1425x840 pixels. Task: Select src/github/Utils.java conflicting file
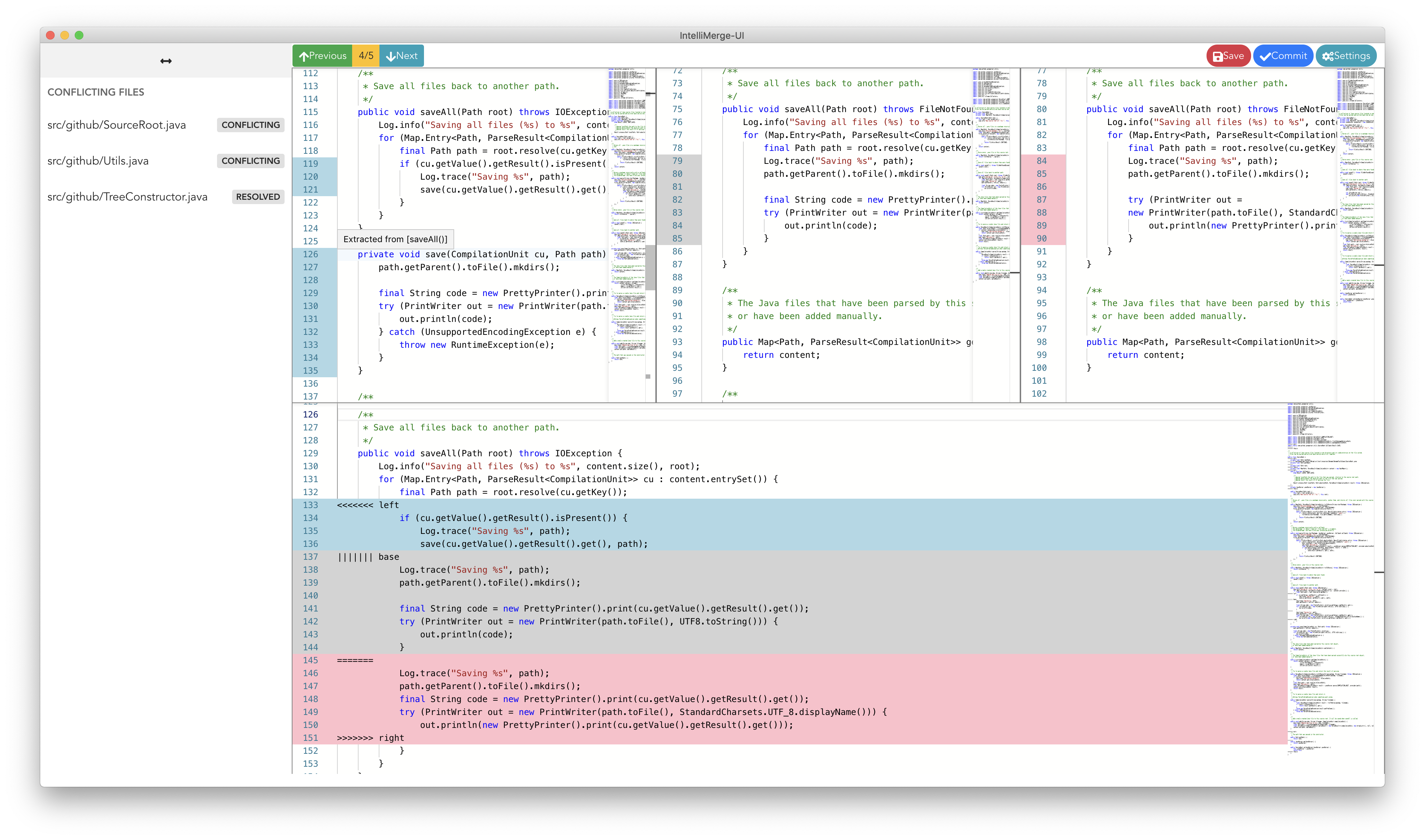pyautogui.click(x=98, y=161)
